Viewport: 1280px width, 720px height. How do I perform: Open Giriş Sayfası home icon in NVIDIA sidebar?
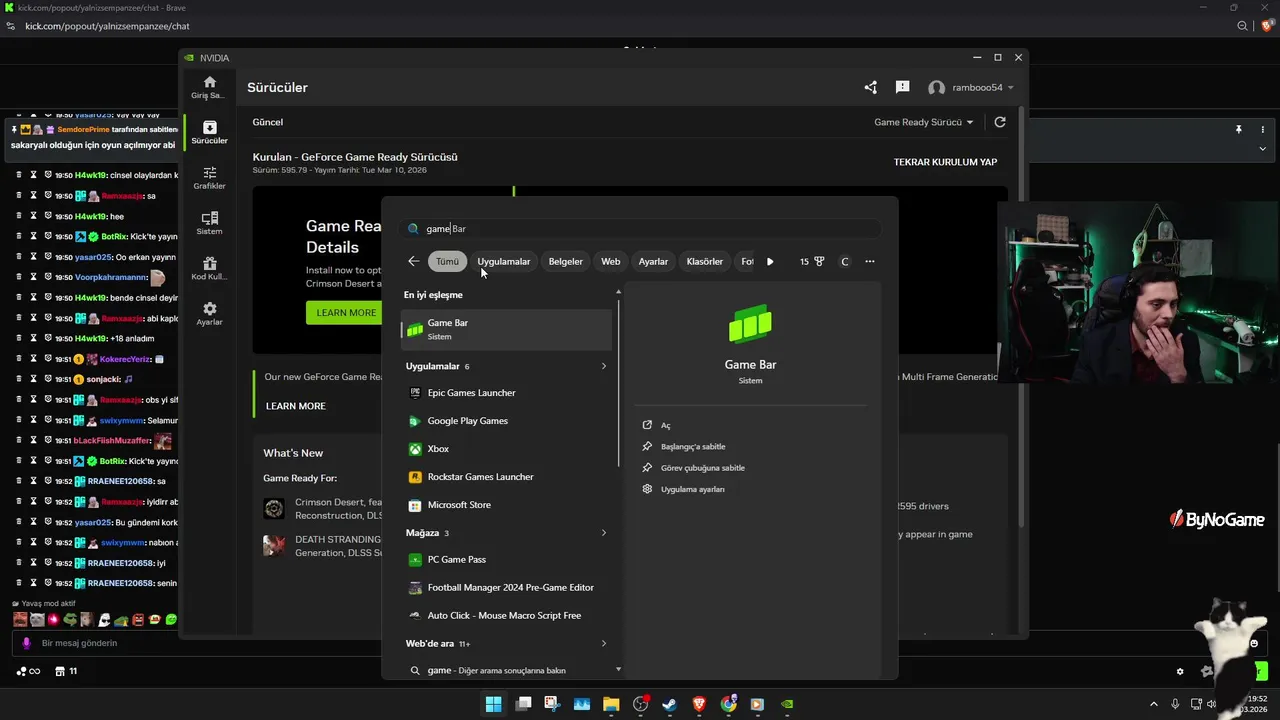click(209, 87)
